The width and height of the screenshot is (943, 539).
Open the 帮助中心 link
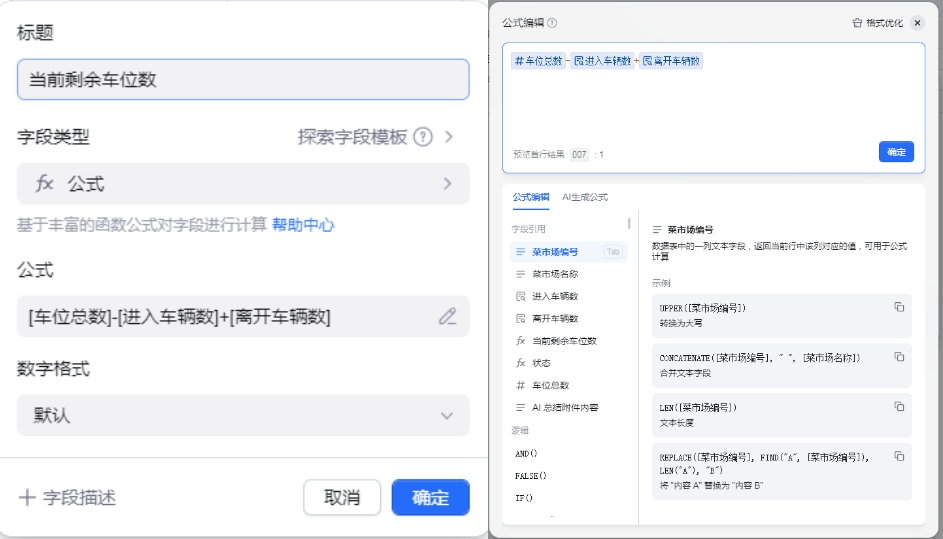click(303, 225)
